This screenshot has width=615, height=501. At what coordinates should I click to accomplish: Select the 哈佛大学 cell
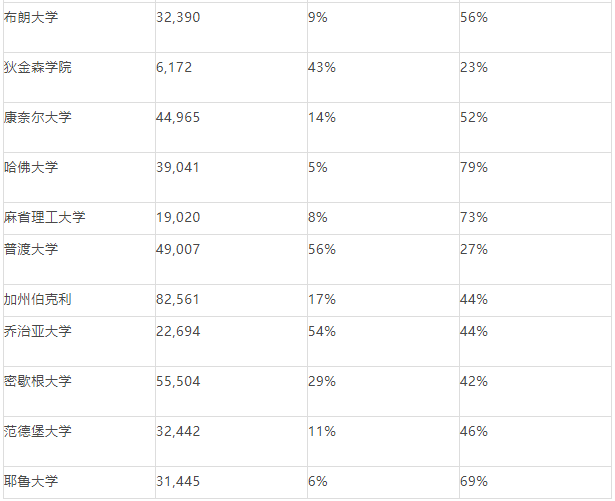[31, 167]
